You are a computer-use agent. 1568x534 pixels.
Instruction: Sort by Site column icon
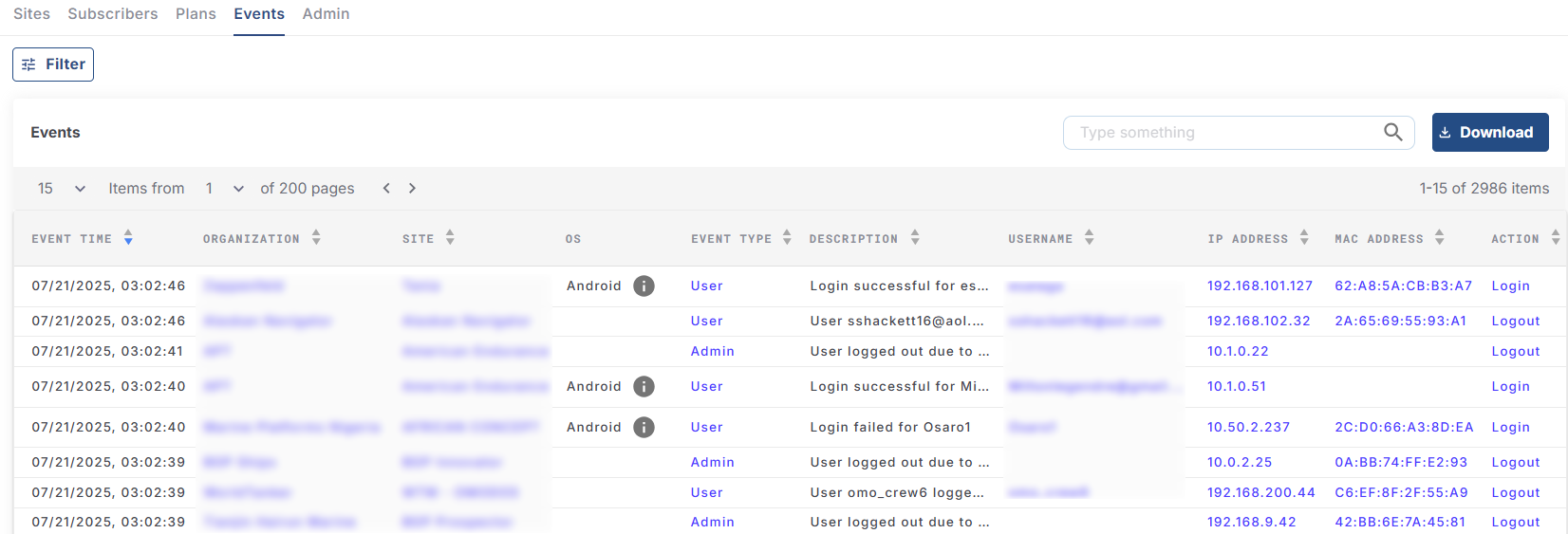tap(450, 238)
